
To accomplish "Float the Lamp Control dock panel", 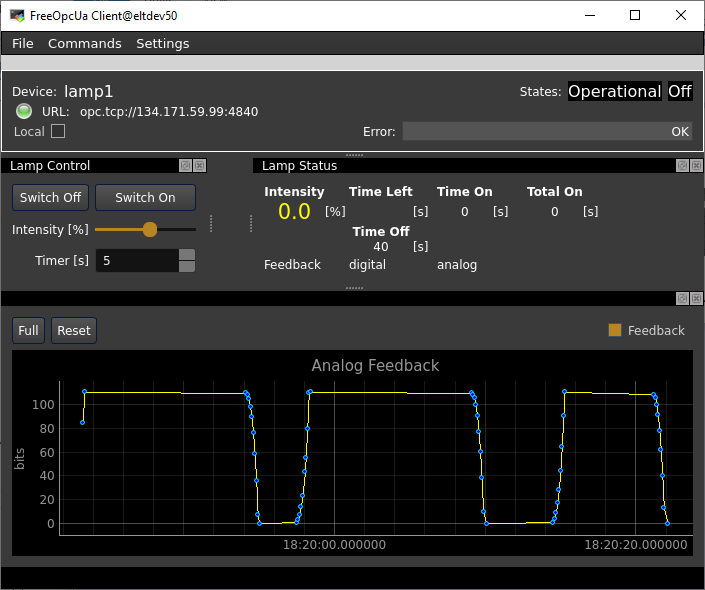I will click(x=186, y=166).
